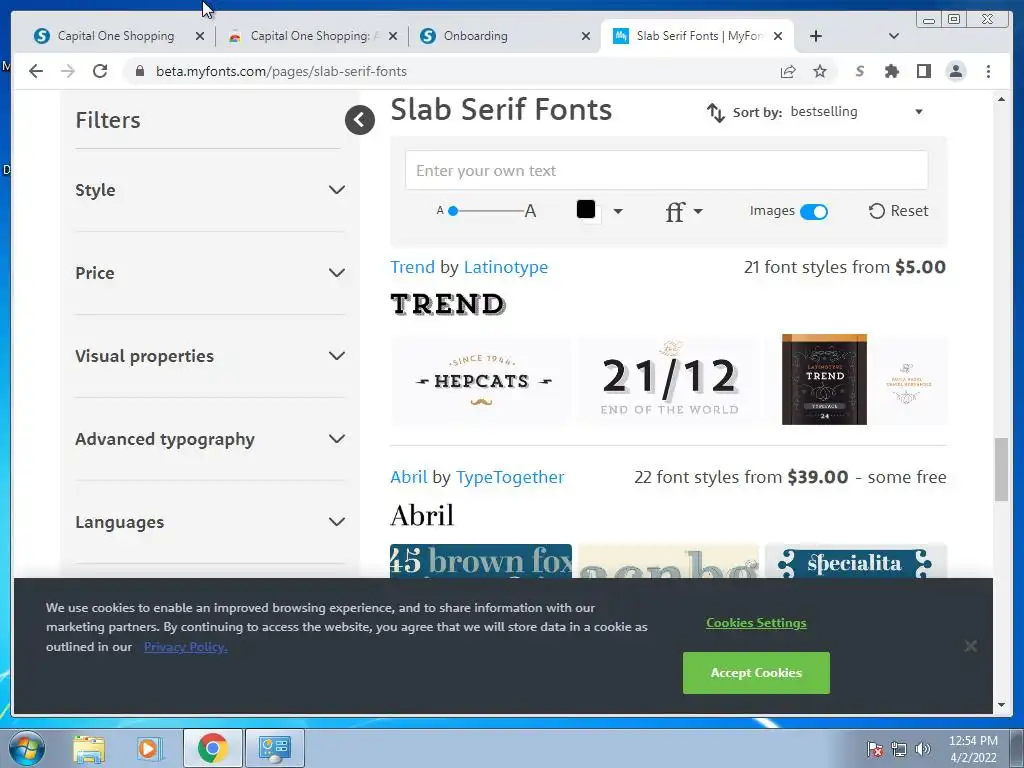Click the Reset circular arrow icon
The height and width of the screenshot is (768, 1024).
point(876,211)
